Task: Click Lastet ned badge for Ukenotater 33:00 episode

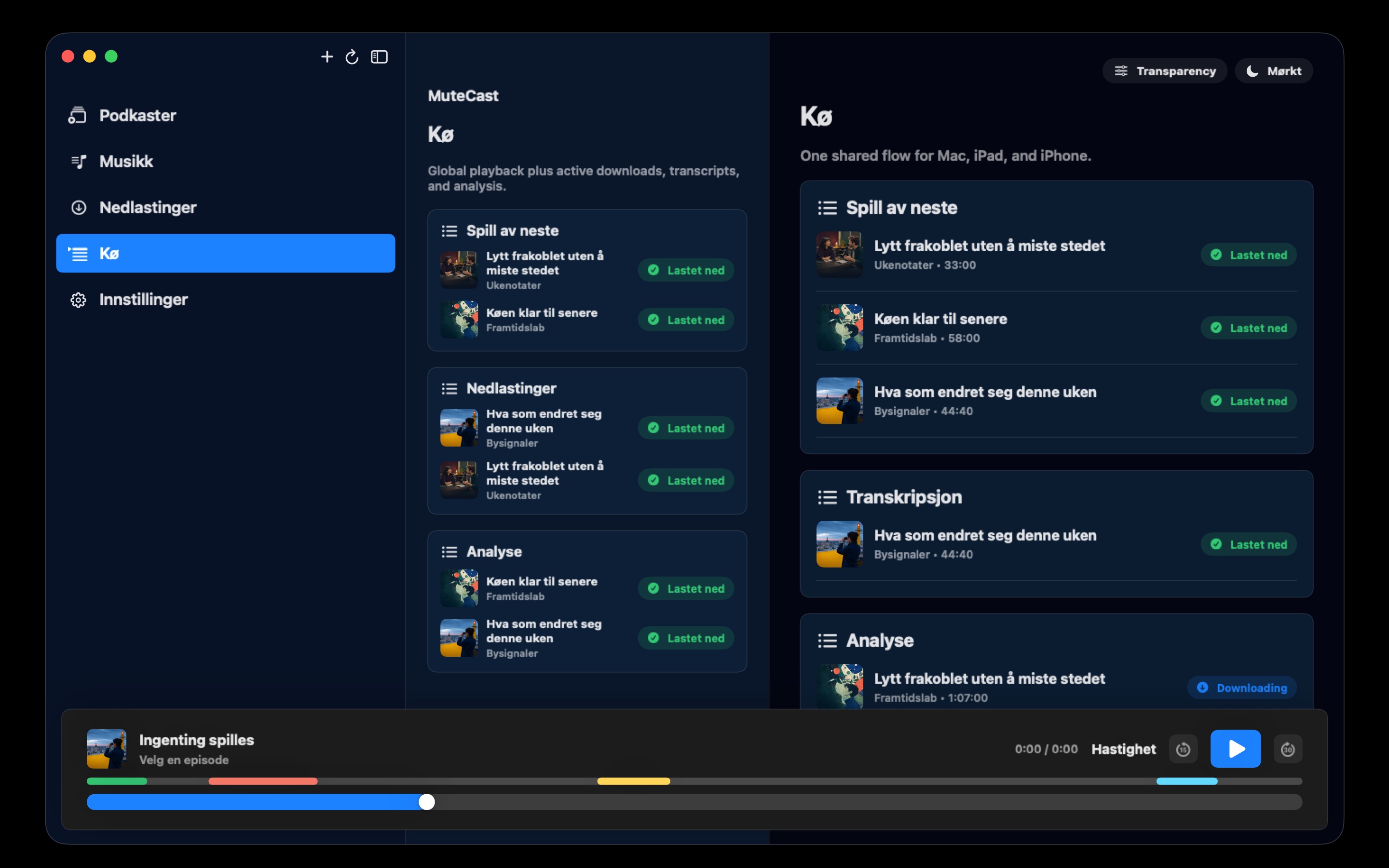Action: (x=1248, y=255)
